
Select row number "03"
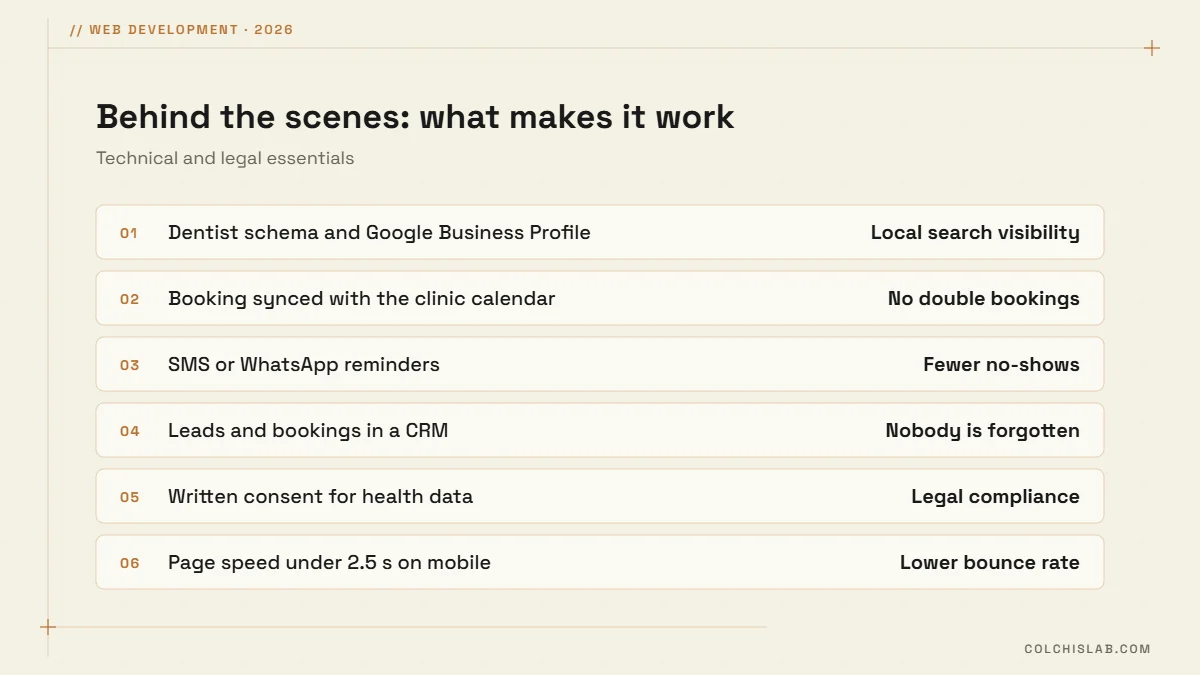[x=129, y=365]
